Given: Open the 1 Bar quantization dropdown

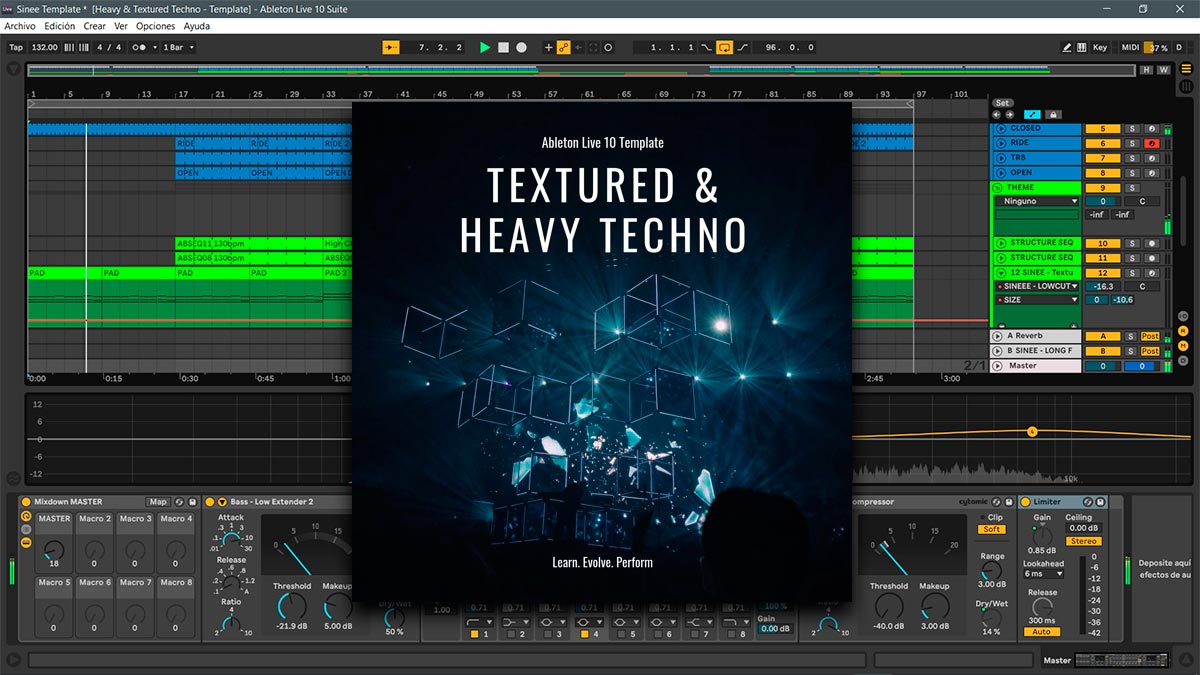Looking at the screenshot, I should click(178, 47).
